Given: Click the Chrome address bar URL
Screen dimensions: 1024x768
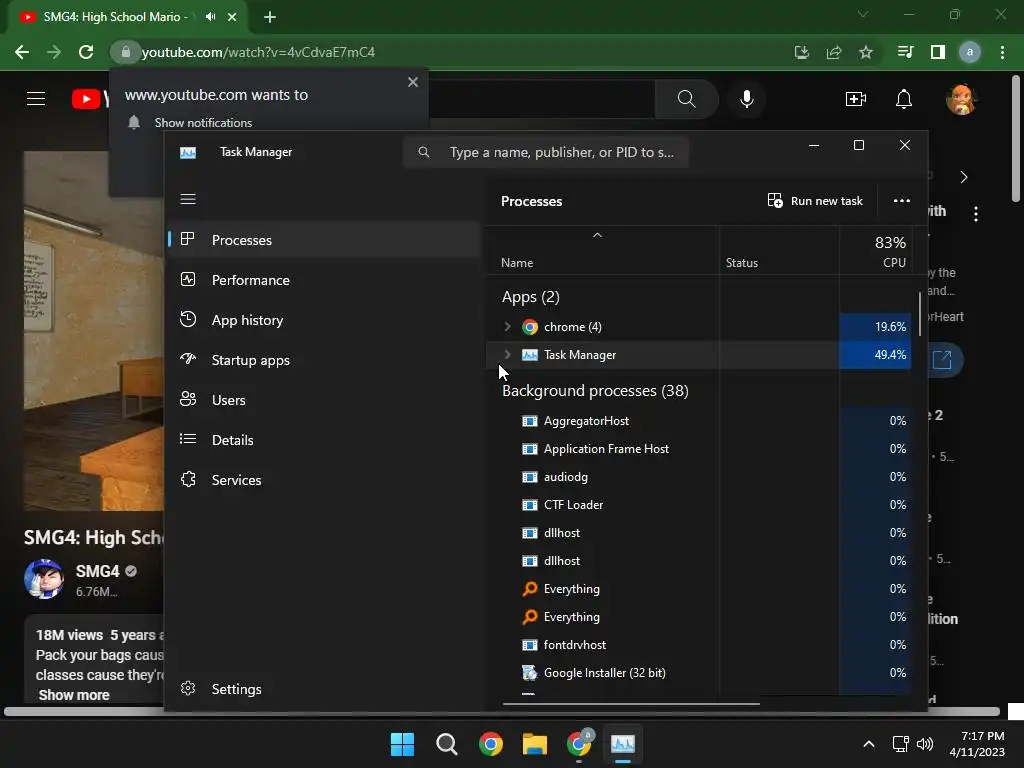Looking at the screenshot, I should click(258, 52).
